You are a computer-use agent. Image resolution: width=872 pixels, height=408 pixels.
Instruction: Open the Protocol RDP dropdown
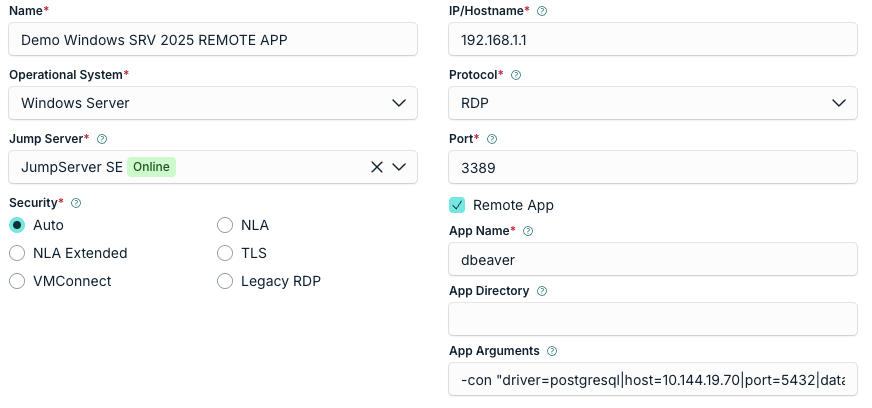tap(653, 103)
